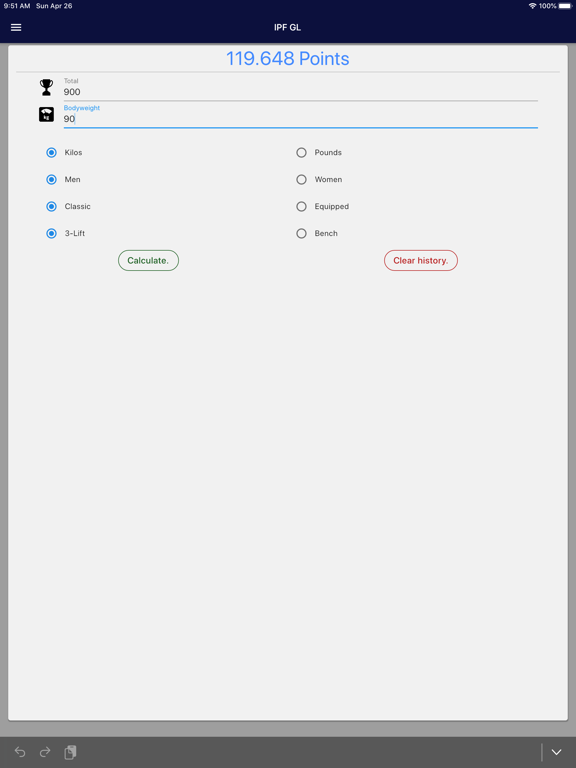Select the Pounds radio button
The height and width of the screenshot is (768, 576).
pos(301,153)
